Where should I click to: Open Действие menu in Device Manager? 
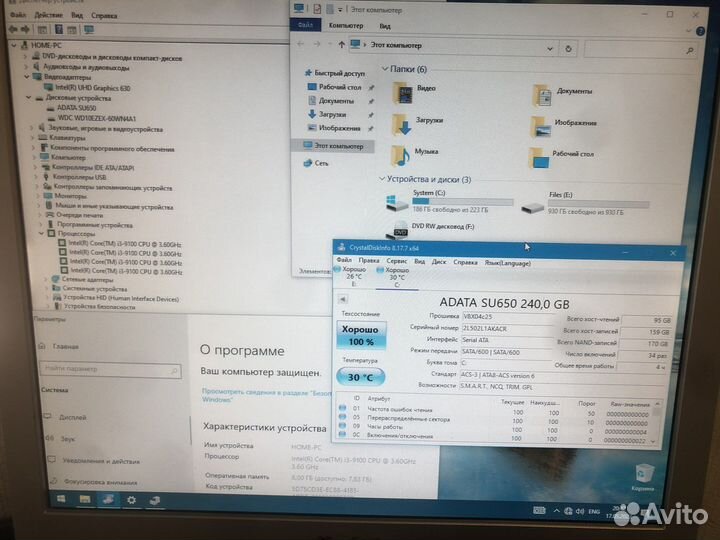[48, 15]
